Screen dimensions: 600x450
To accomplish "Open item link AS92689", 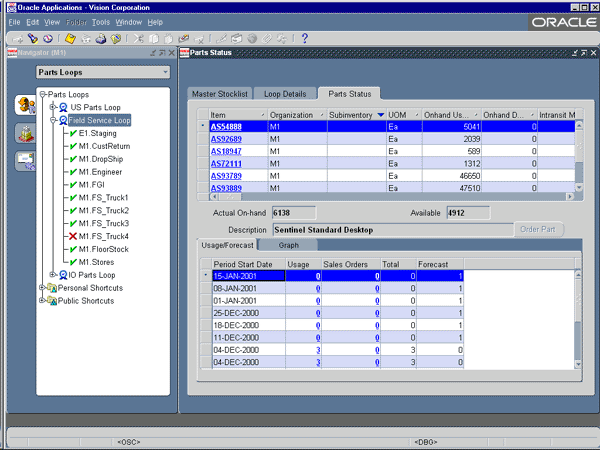I will click(x=224, y=139).
